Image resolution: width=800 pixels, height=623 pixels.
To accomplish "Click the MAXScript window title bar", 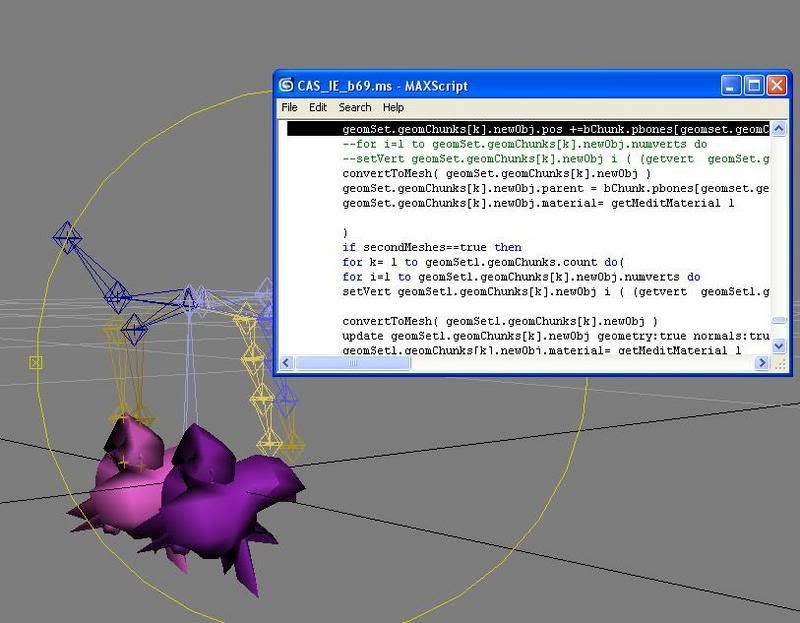I will 500,85.
